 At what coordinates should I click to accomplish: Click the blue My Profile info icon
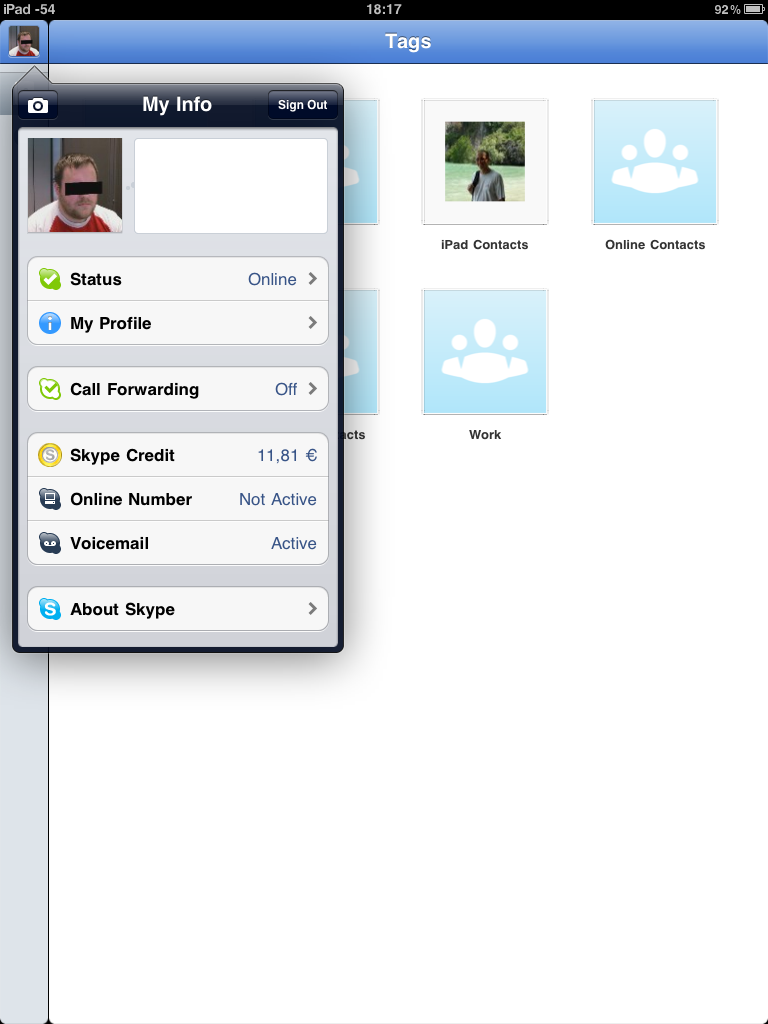click(x=50, y=324)
